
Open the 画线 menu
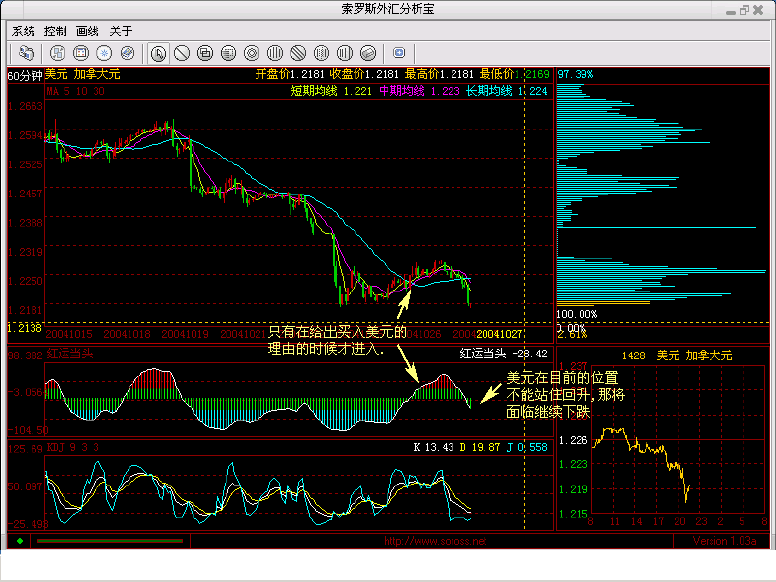click(x=87, y=31)
